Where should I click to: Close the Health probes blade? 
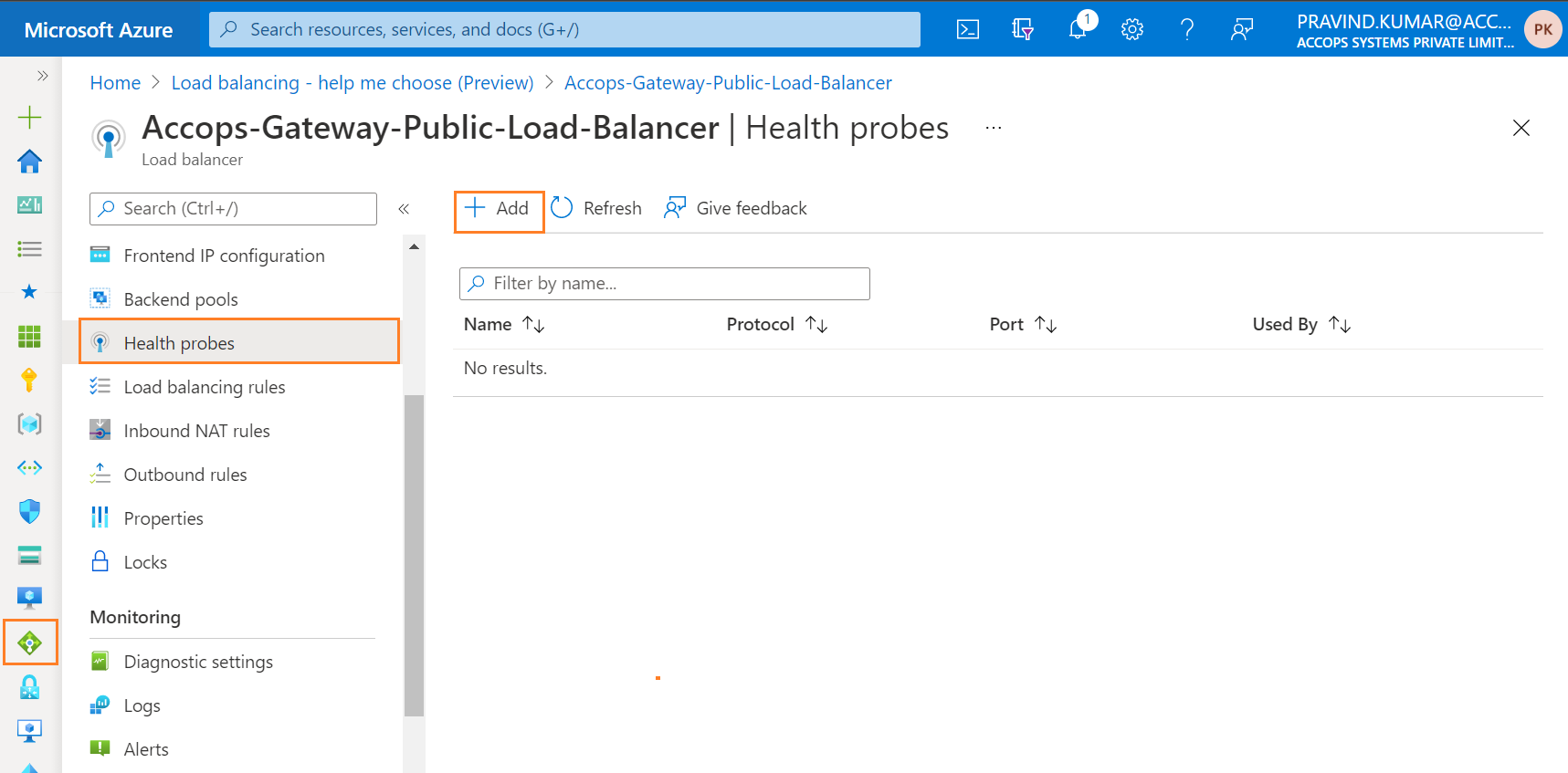click(1521, 128)
